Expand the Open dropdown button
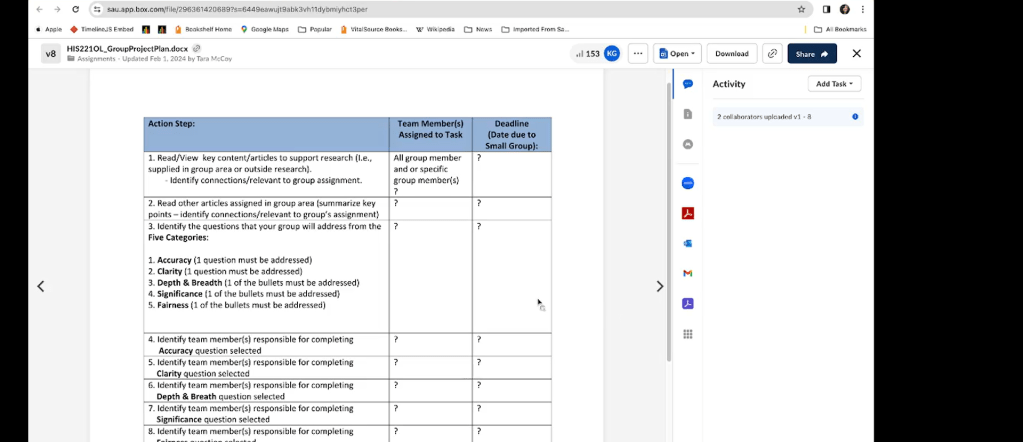Image resolution: width=1023 pixels, height=442 pixels. point(678,53)
